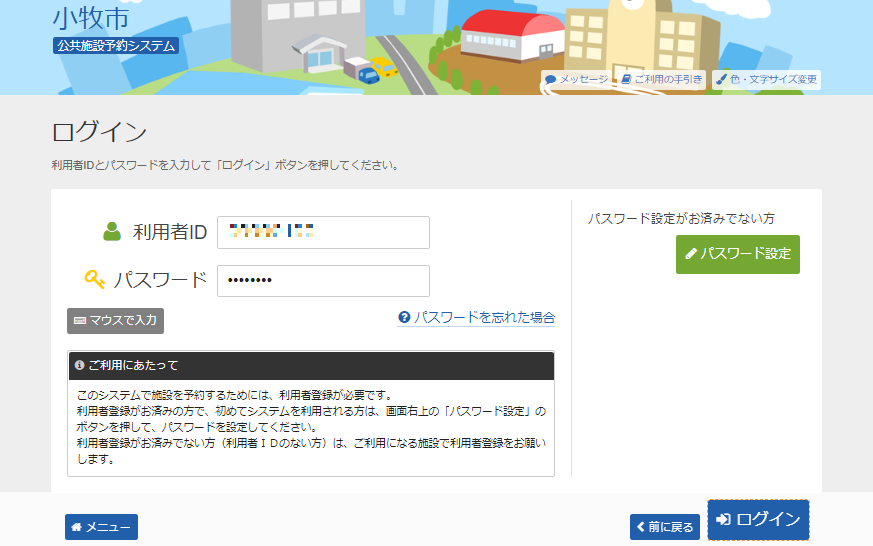Click the green user icon beside 利用者ID
The image size is (873, 546).
click(x=112, y=232)
